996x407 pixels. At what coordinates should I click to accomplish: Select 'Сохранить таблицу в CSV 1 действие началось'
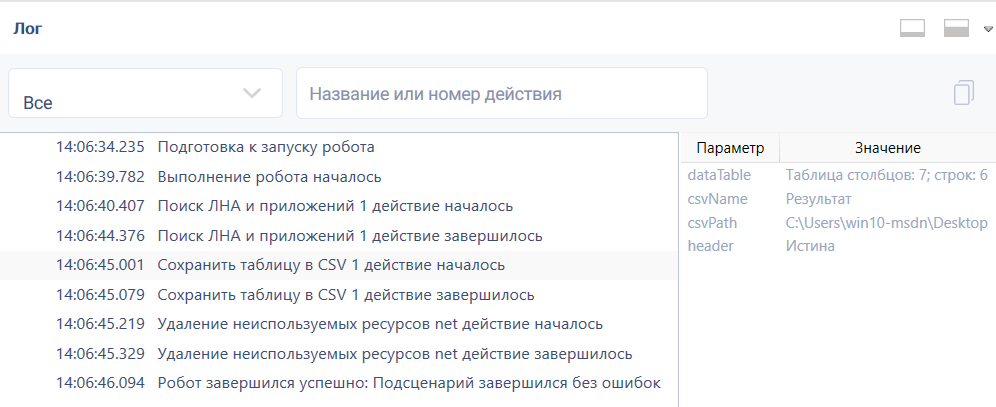tap(339, 265)
